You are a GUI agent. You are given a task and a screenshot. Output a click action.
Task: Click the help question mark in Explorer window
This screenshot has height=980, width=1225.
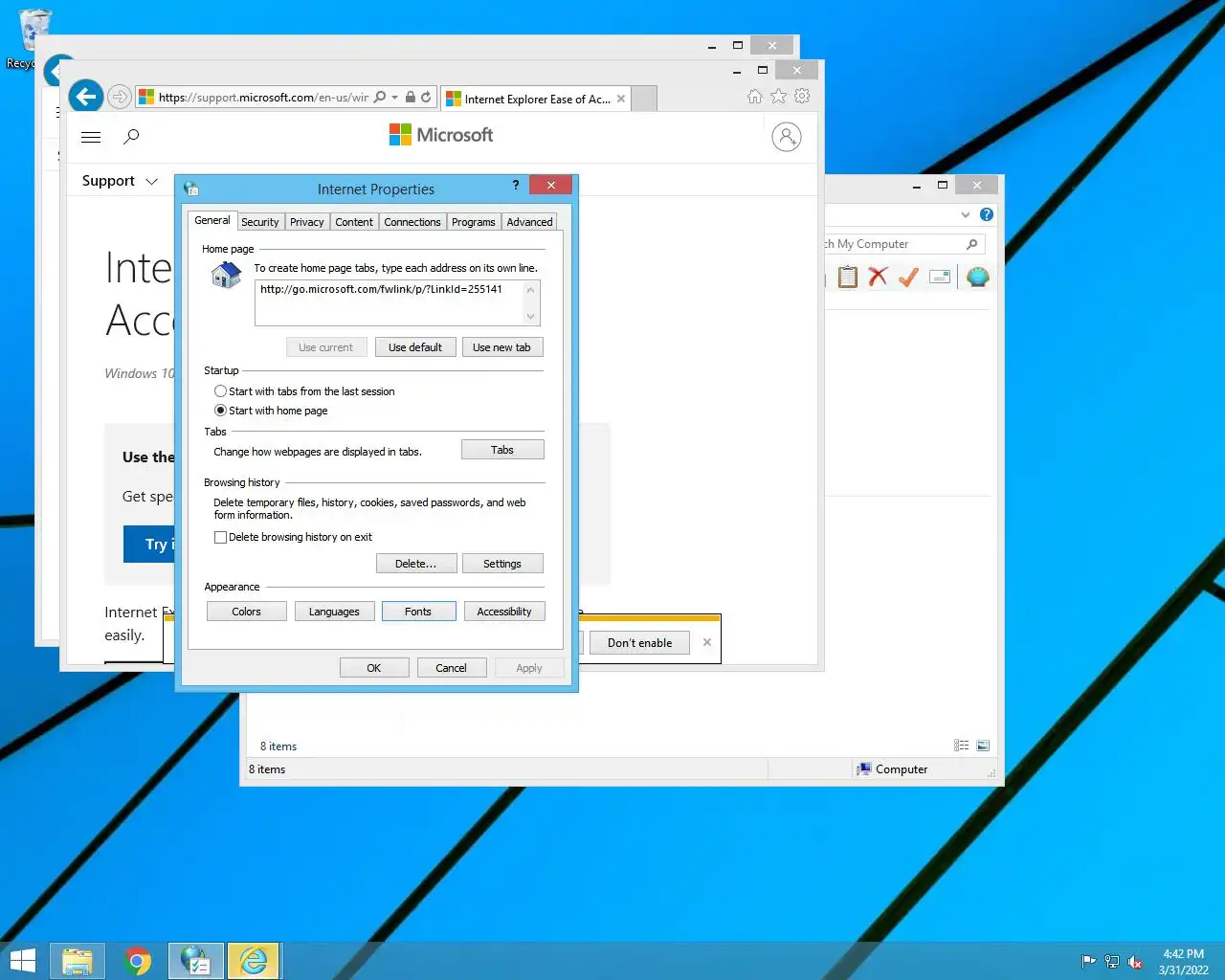click(987, 214)
